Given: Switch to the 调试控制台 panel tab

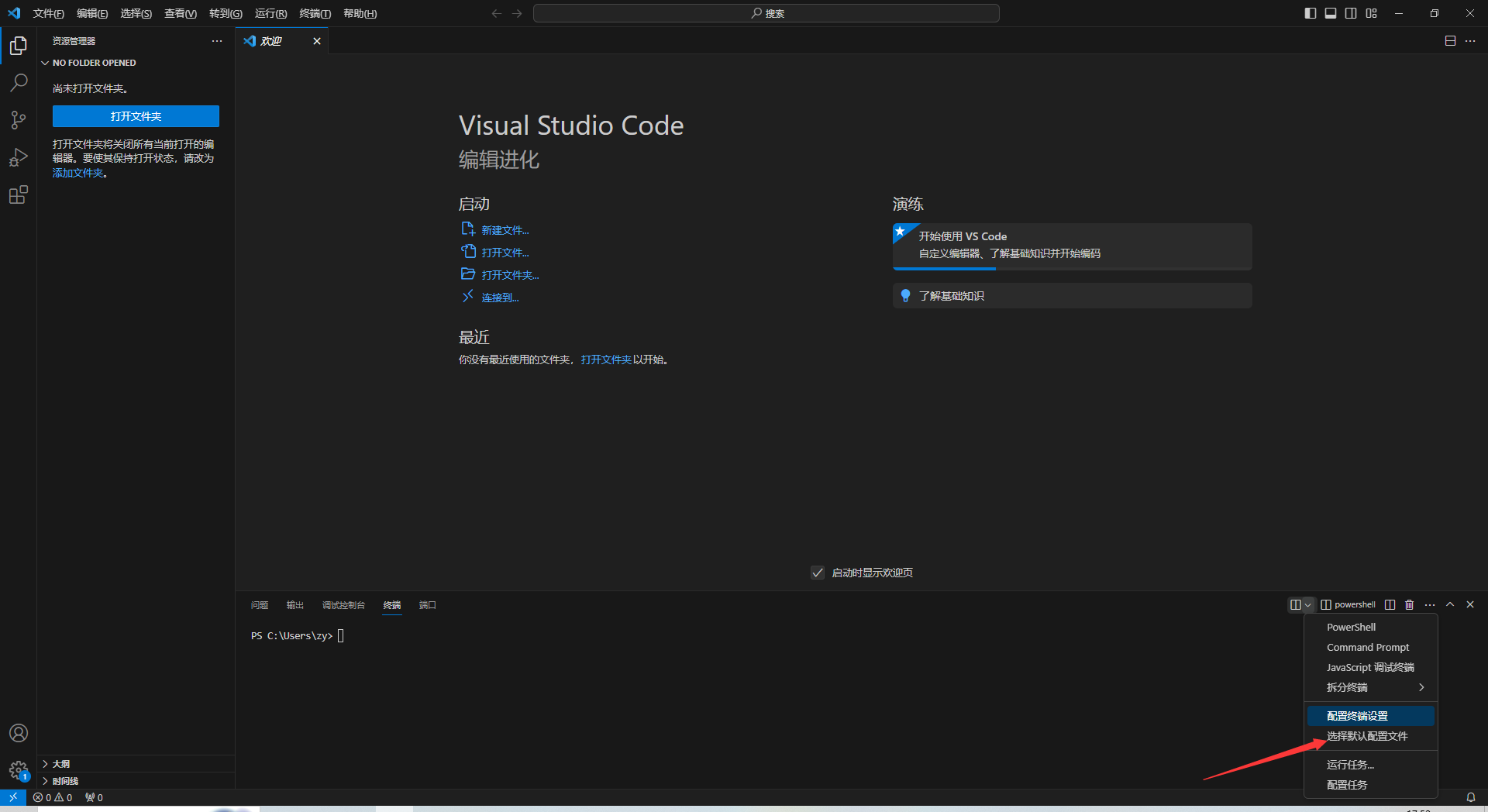Looking at the screenshot, I should 343,605.
